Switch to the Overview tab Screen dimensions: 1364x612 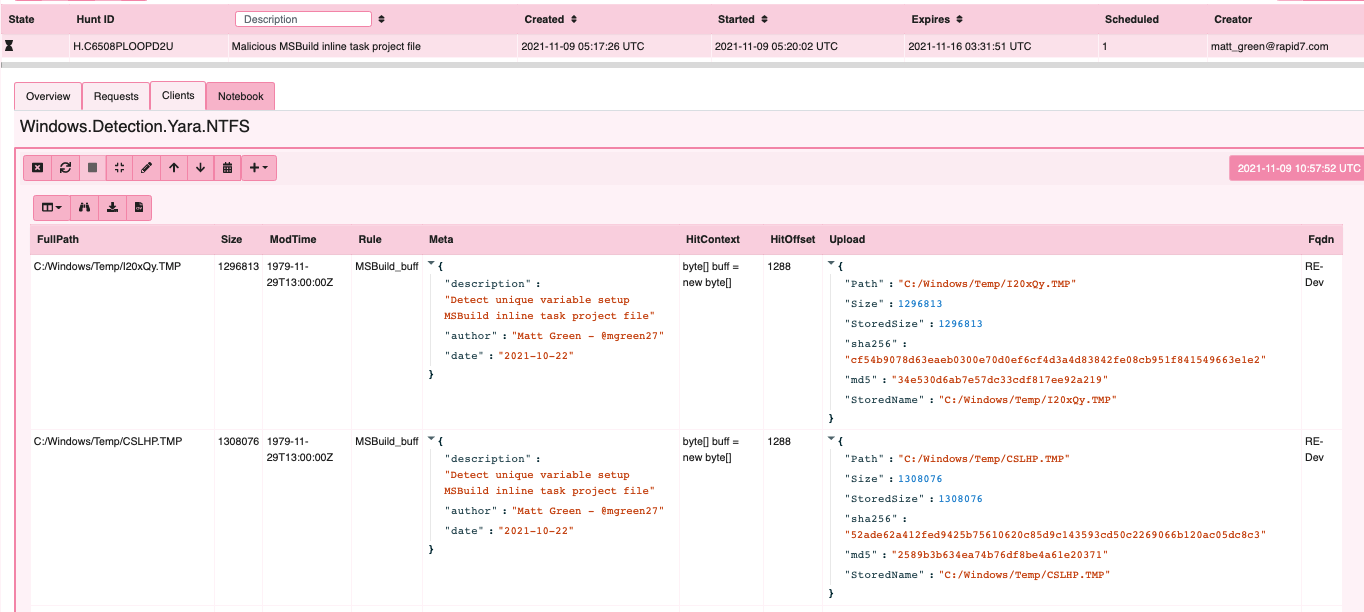[48, 97]
